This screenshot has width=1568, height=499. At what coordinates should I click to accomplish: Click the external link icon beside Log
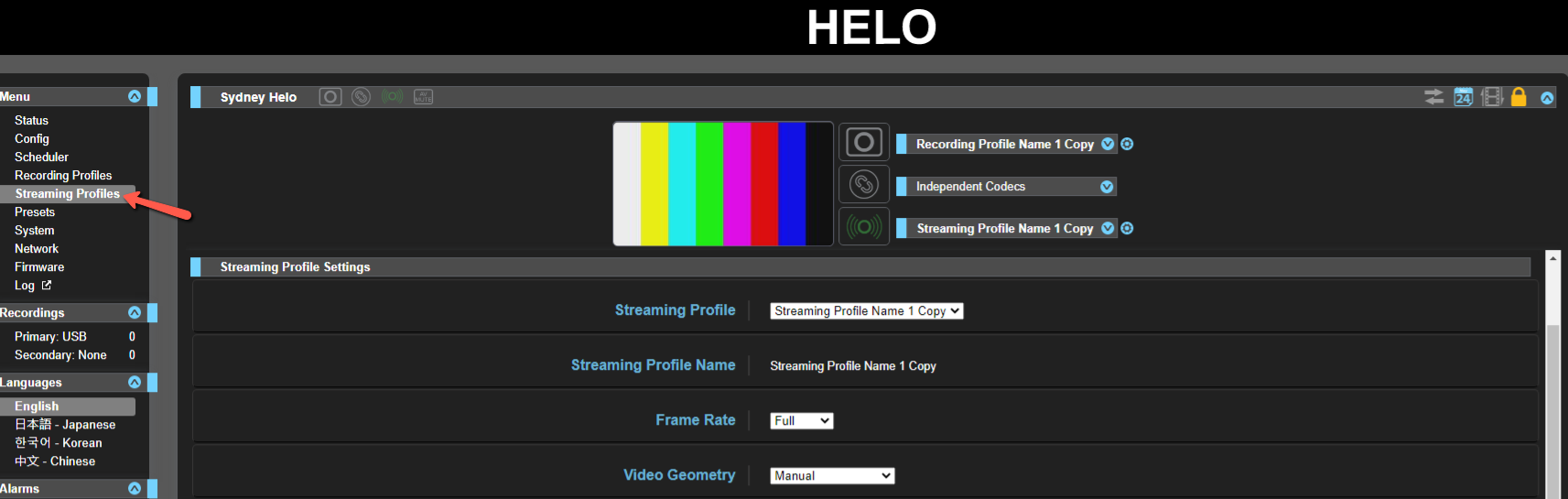coord(47,285)
